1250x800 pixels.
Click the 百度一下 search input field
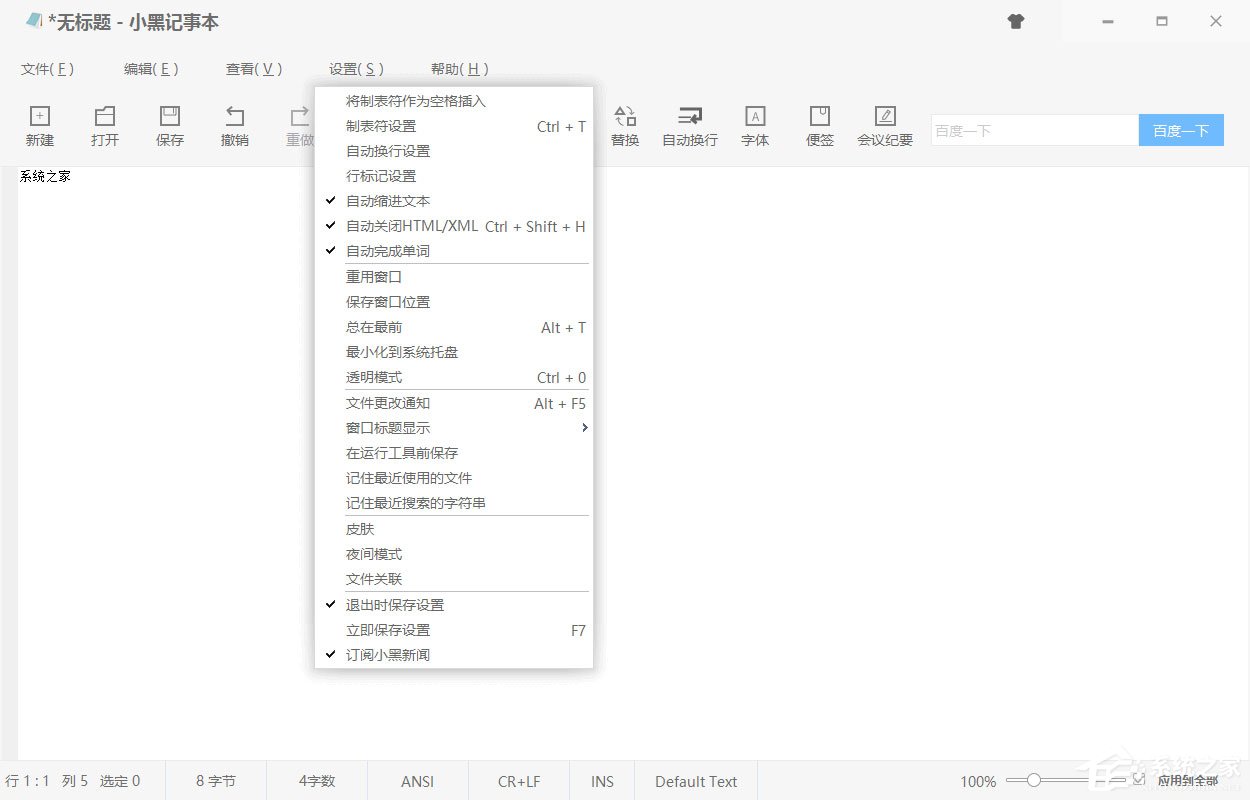pyautogui.click(x=1030, y=129)
